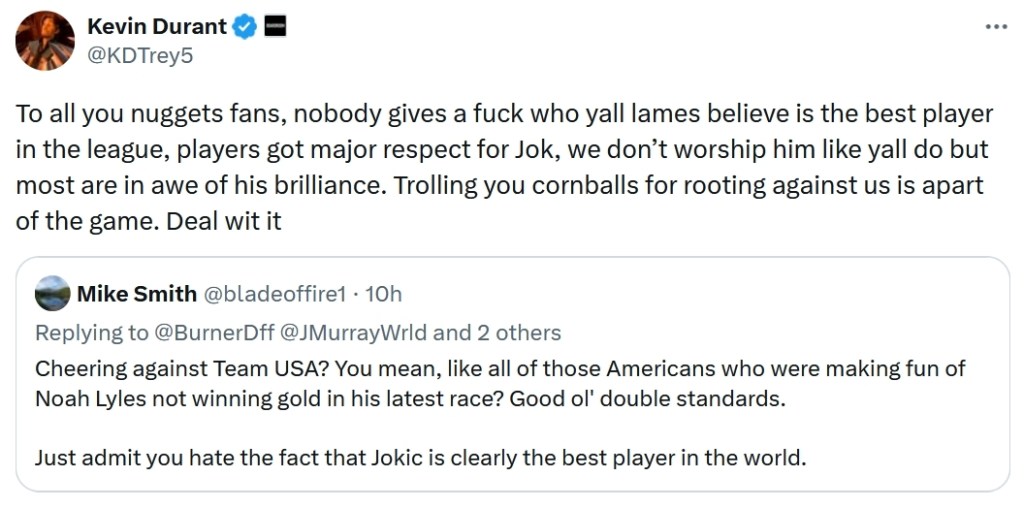Click the @bladeoffire1 handle
This screenshot has width=1024, height=508.
[274, 294]
